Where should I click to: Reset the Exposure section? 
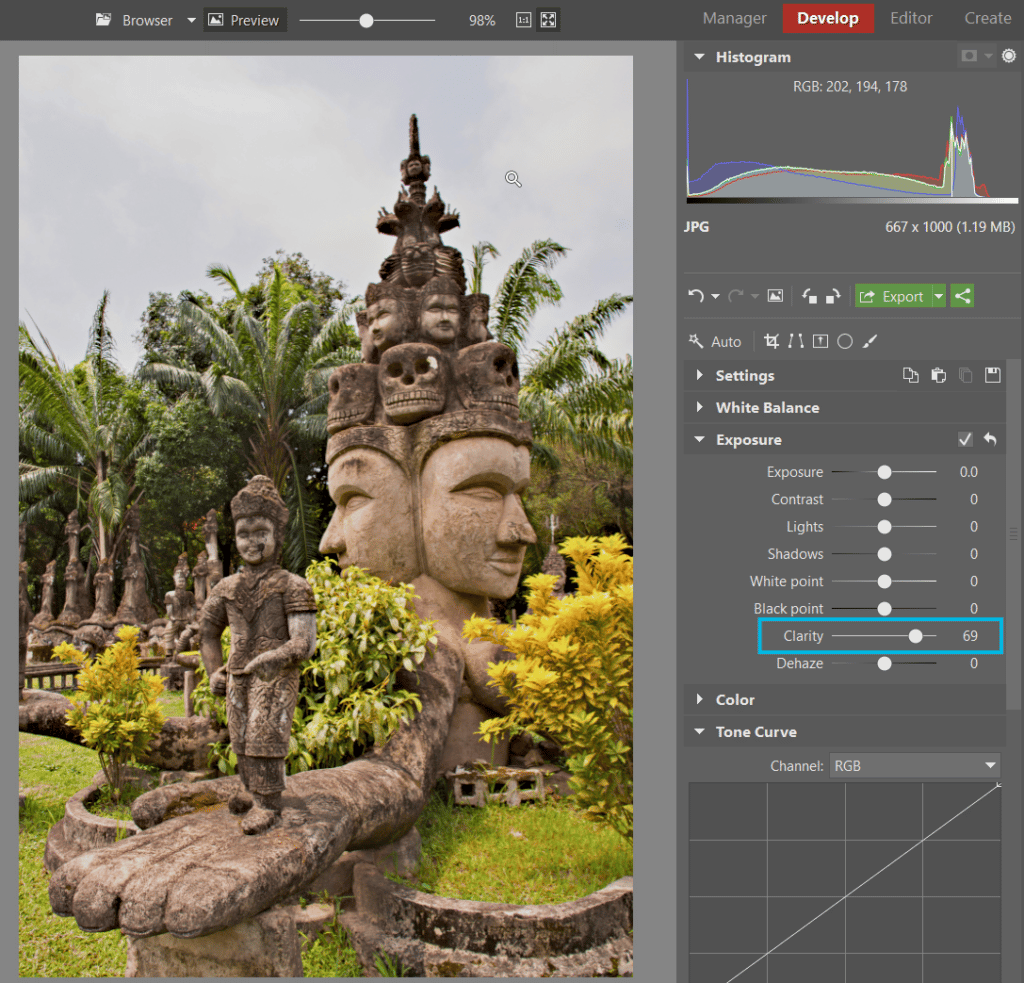pyautogui.click(x=990, y=439)
